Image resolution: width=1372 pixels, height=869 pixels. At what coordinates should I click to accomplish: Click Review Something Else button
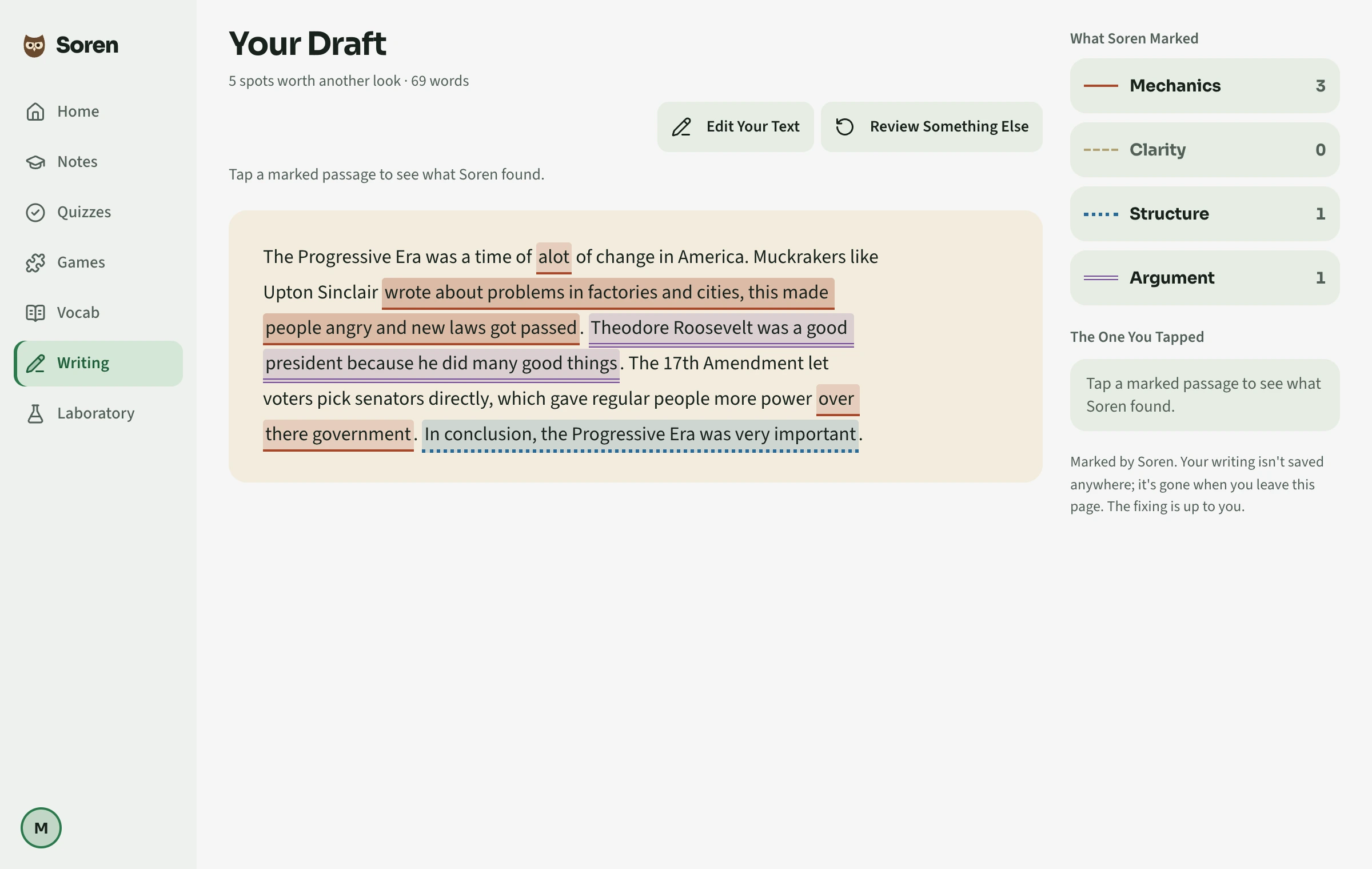coord(932,127)
